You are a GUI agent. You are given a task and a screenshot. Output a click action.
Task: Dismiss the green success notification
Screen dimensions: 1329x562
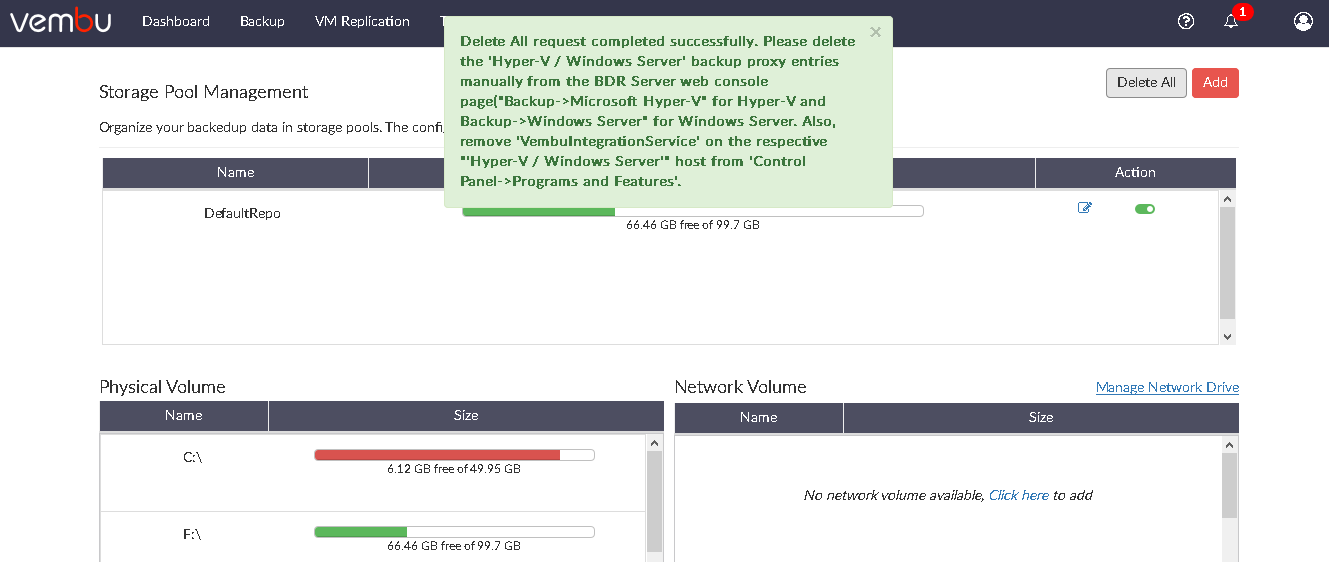pyautogui.click(x=876, y=32)
